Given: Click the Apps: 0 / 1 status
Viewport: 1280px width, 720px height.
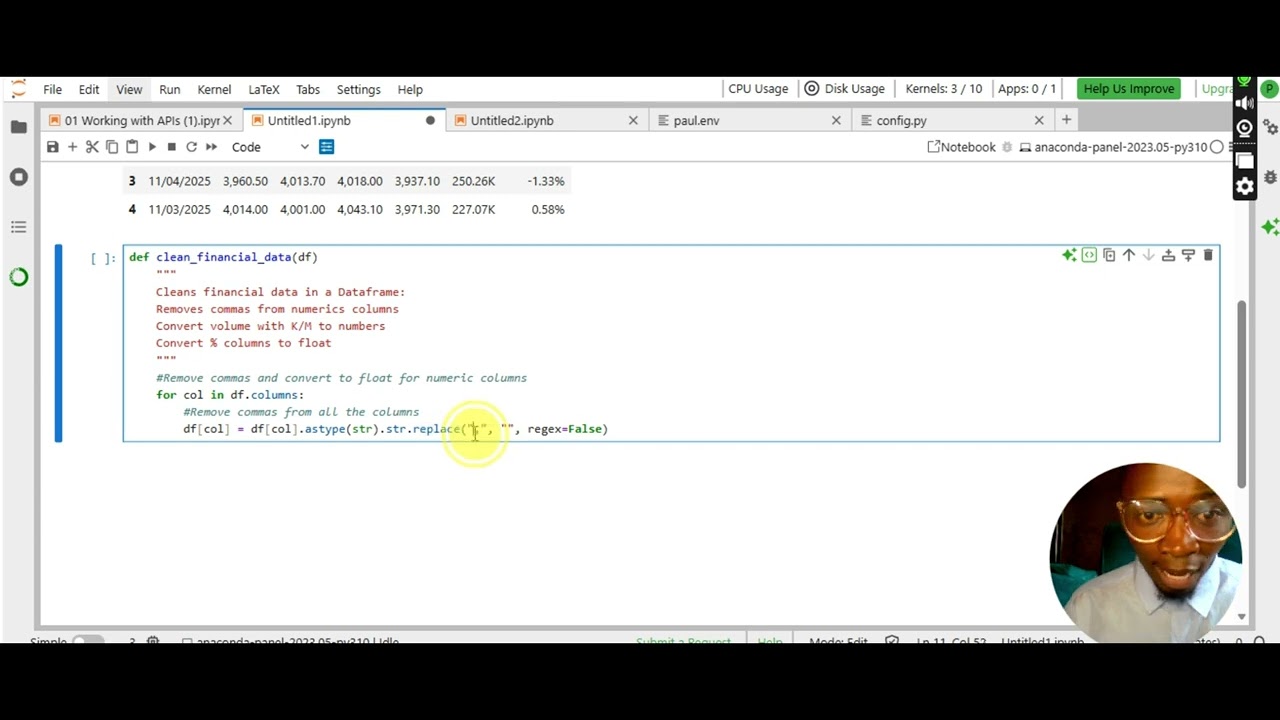Looking at the screenshot, I should [1027, 89].
